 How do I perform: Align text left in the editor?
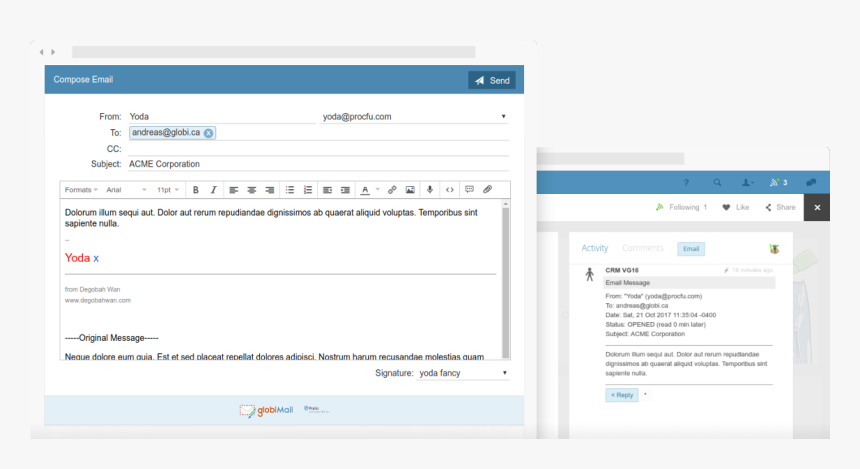click(x=234, y=190)
